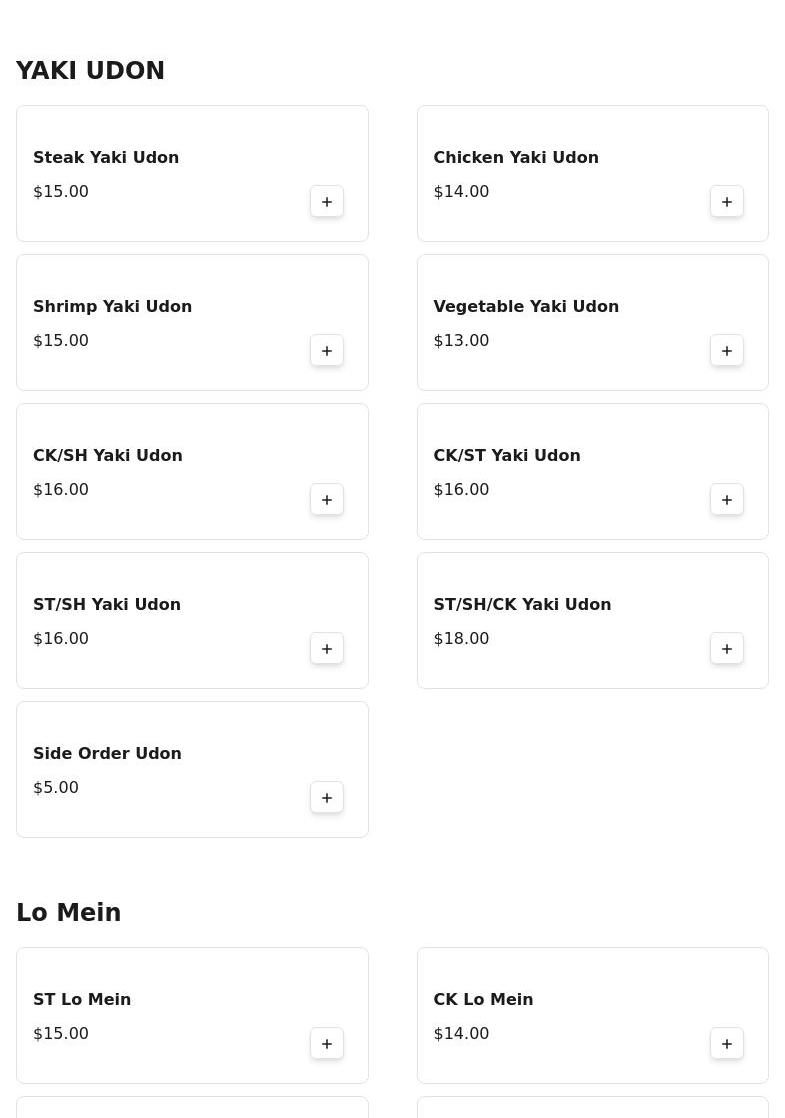Add Chicken Yaki Udon with plus icon
This screenshot has height=1118, width=785.
tap(727, 202)
